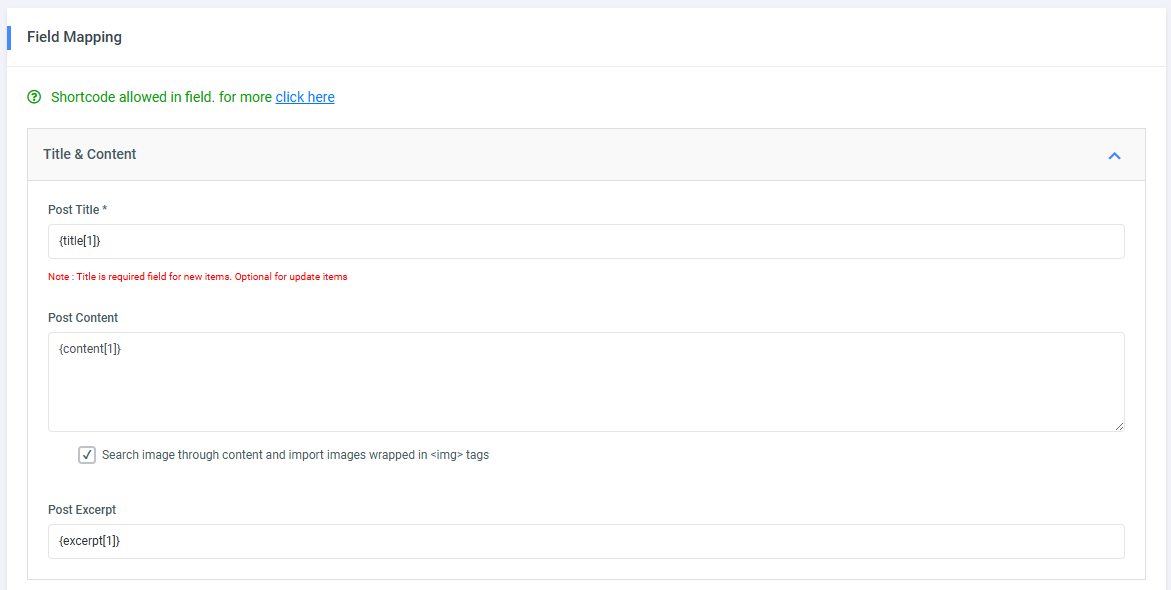
Task: Click inside the Post Content textarea
Action: [586, 390]
